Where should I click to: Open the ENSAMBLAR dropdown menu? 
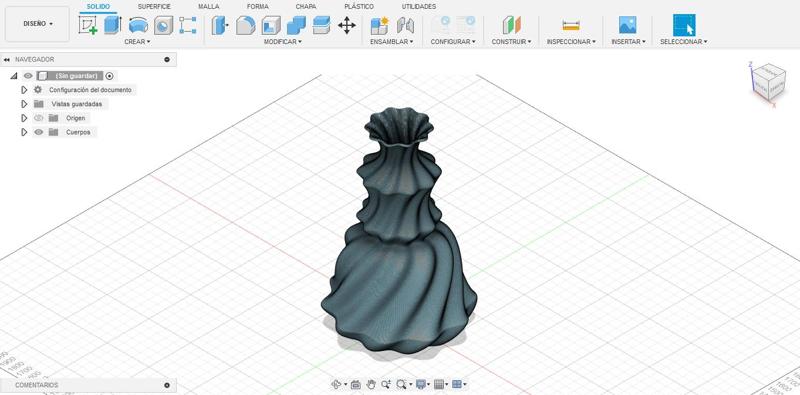[x=392, y=42]
